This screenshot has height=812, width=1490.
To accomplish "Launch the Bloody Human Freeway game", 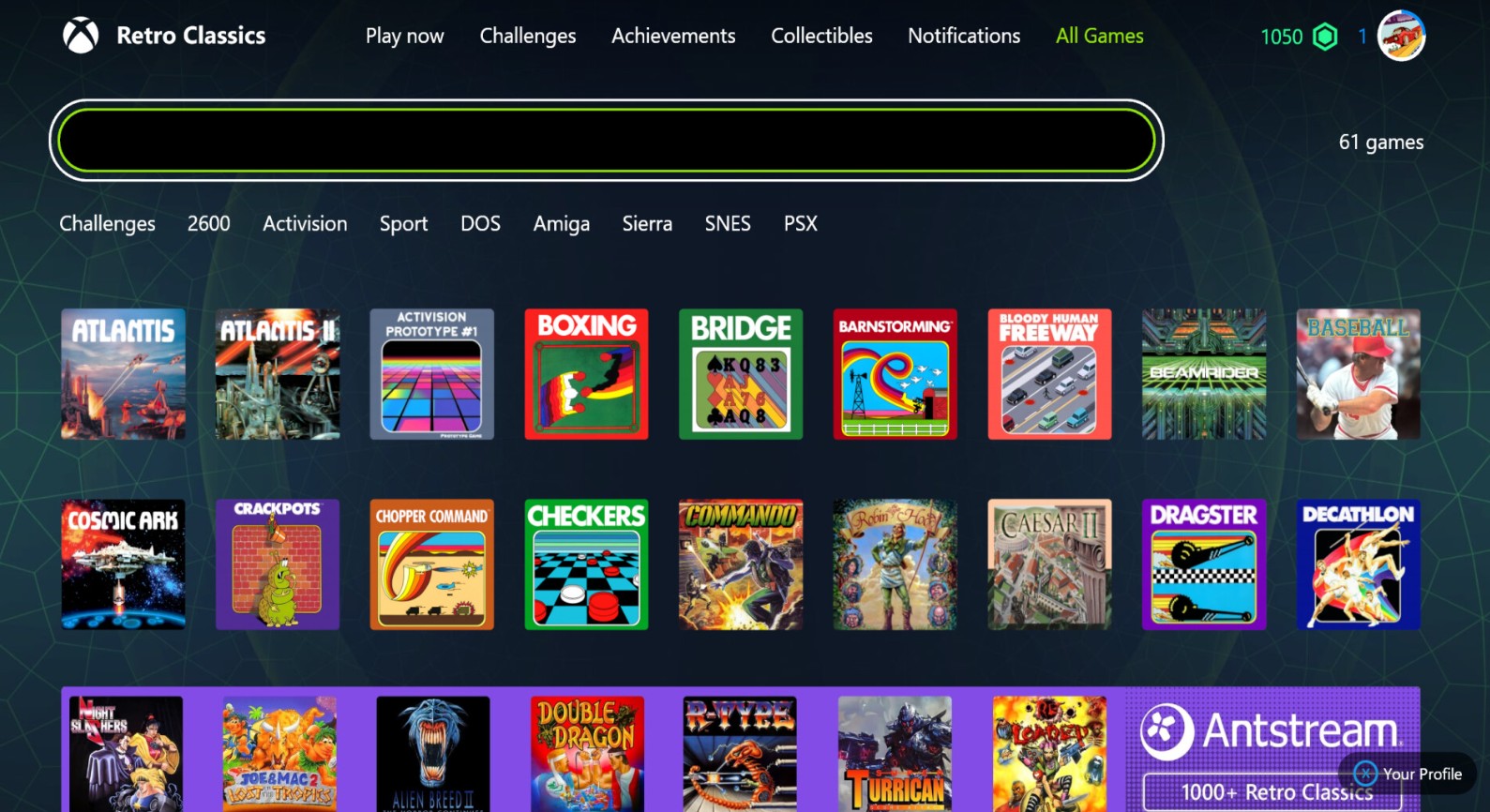I will click(x=1049, y=374).
